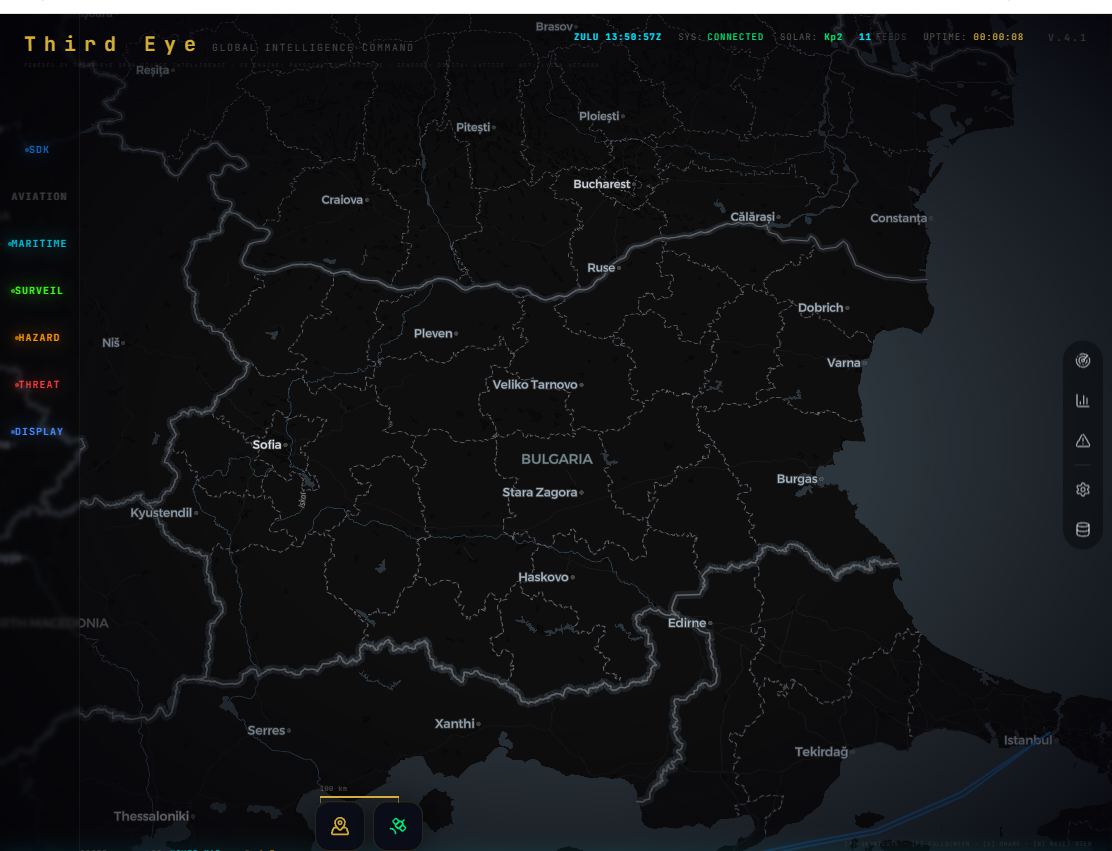Click the yellow map pin location button
The image size is (1112, 851).
[x=340, y=825]
